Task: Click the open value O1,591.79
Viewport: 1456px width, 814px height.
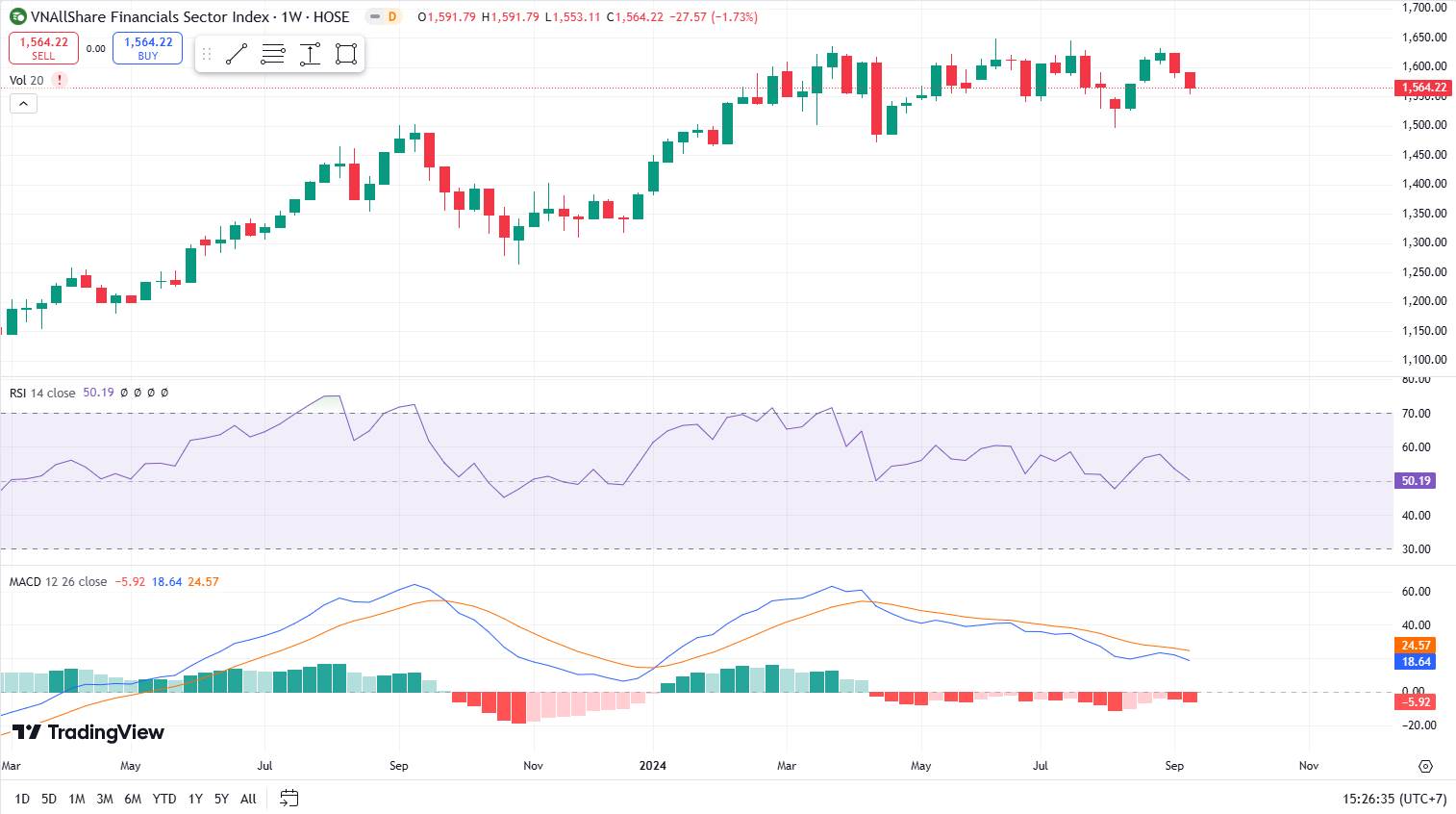Action: tap(446, 17)
